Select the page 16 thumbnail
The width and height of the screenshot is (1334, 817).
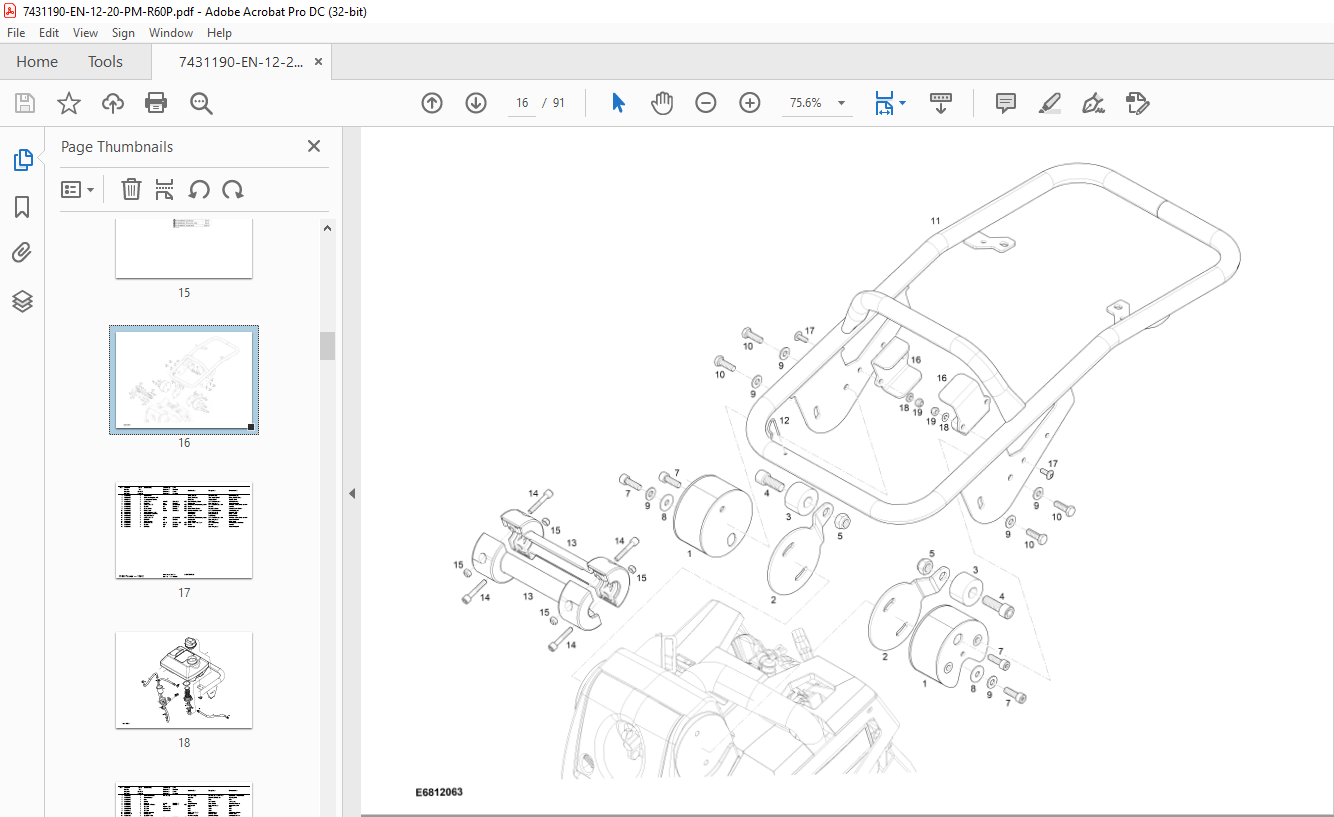(184, 380)
